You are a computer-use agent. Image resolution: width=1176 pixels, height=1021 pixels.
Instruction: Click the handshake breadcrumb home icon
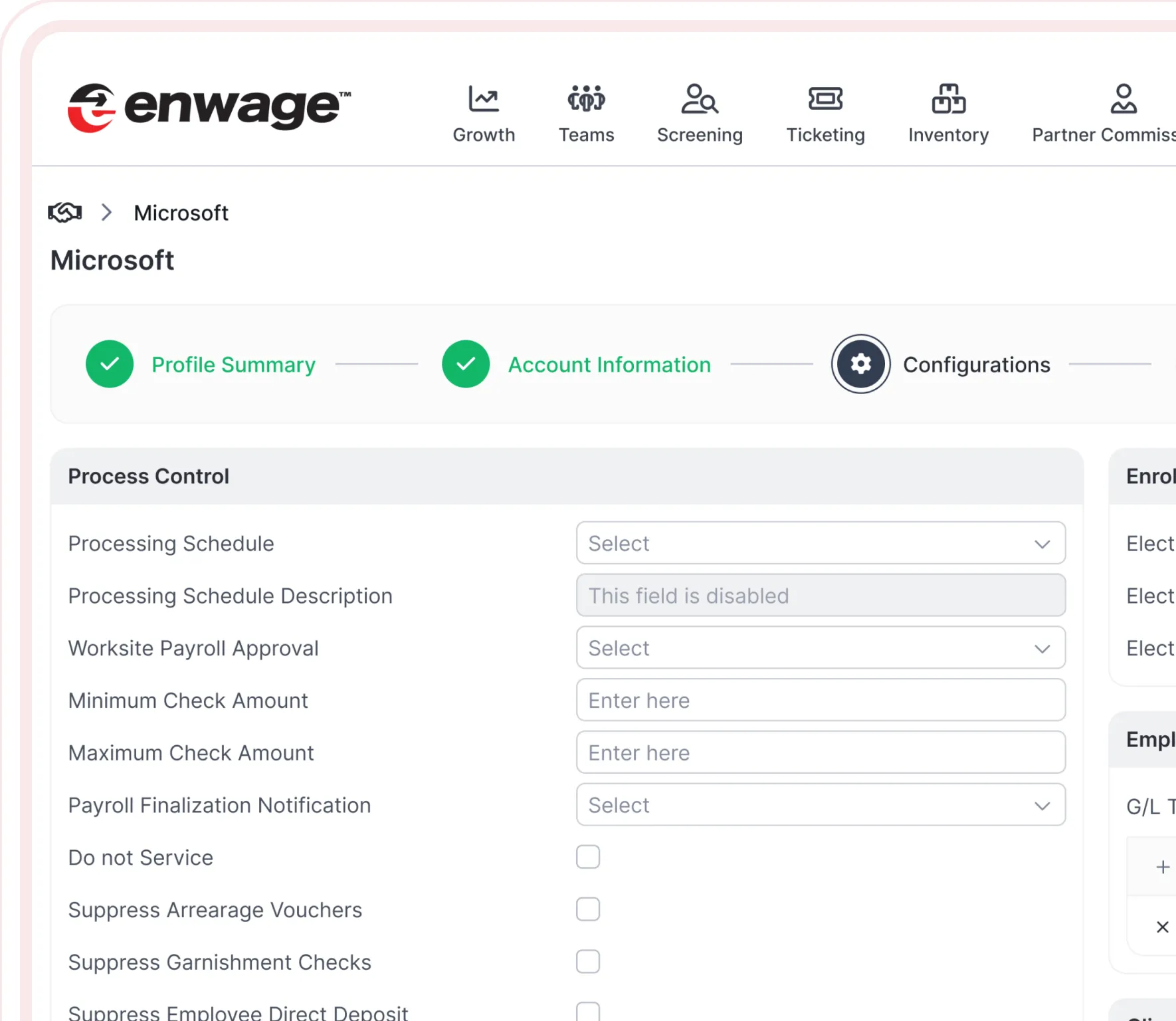[65, 213]
